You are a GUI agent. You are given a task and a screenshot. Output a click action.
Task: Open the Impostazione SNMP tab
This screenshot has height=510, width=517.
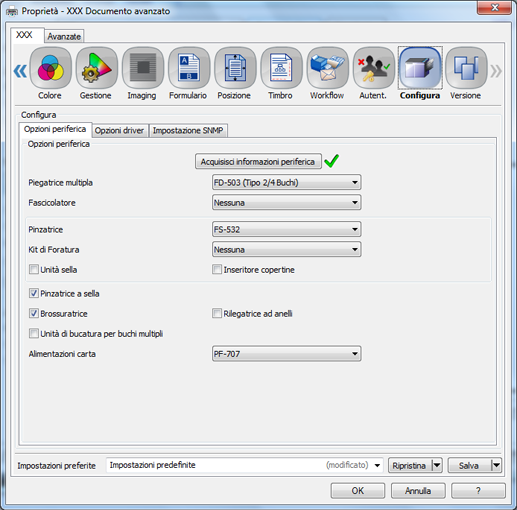coord(188,131)
